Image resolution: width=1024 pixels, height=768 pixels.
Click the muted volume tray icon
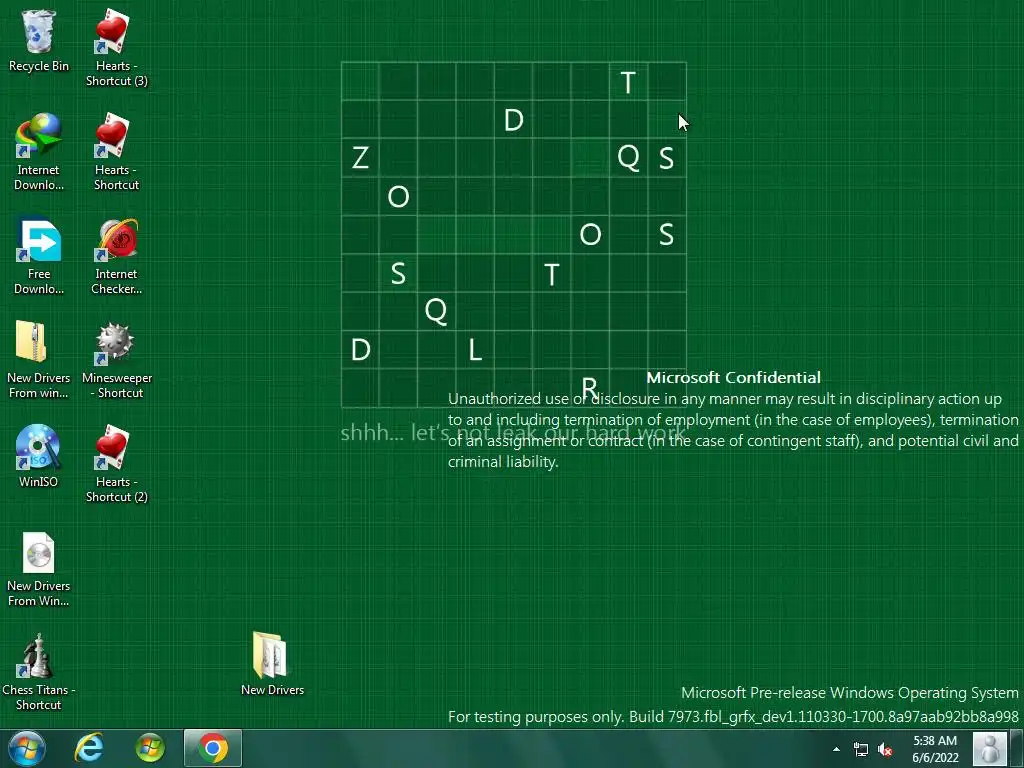(885, 749)
